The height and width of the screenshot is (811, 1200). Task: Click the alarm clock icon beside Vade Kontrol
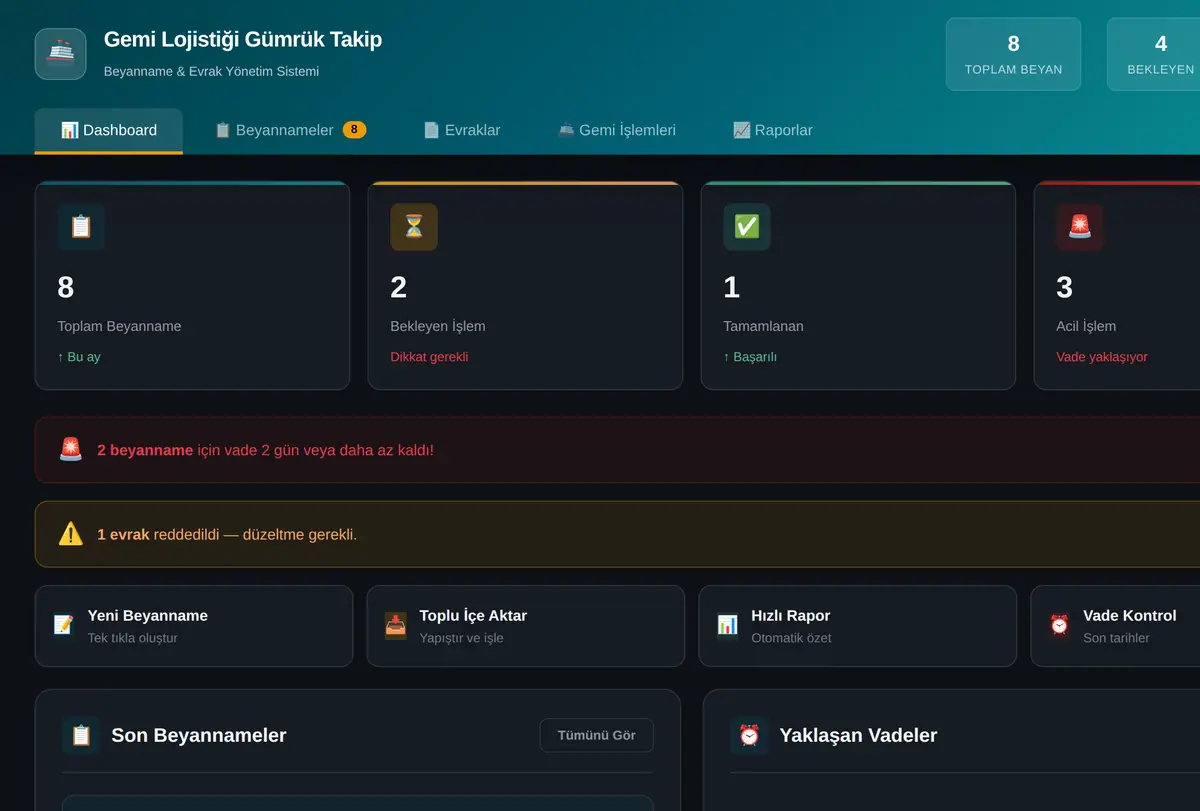tap(1059, 626)
